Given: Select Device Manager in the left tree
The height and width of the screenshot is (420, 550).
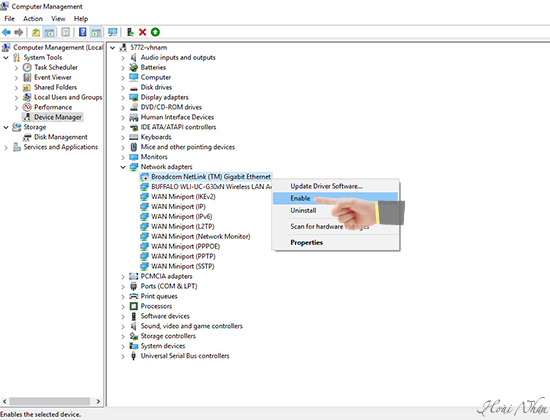Looking at the screenshot, I should click(58, 117).
